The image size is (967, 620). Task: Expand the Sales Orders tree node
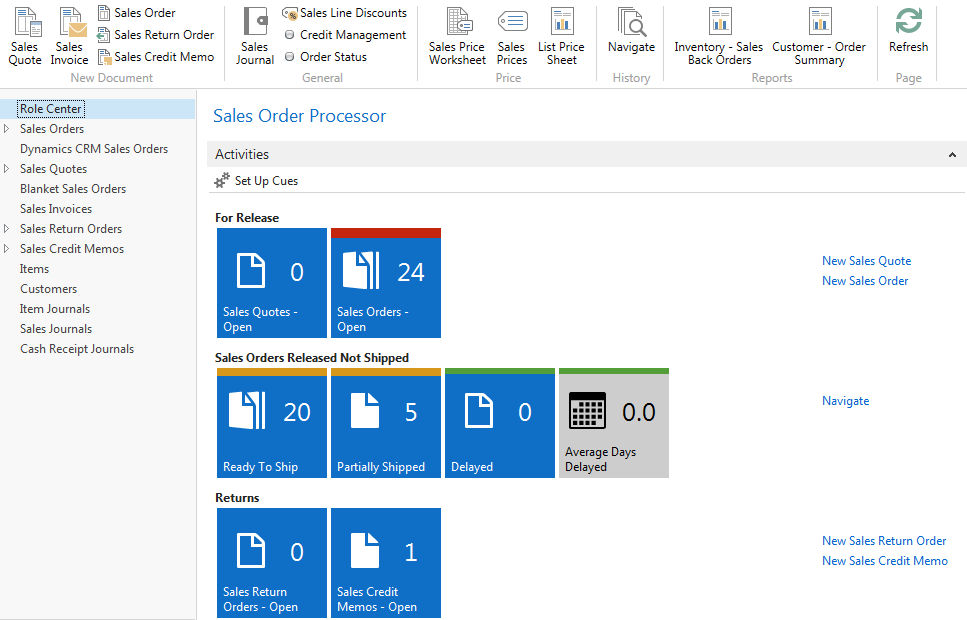(7, 129)
